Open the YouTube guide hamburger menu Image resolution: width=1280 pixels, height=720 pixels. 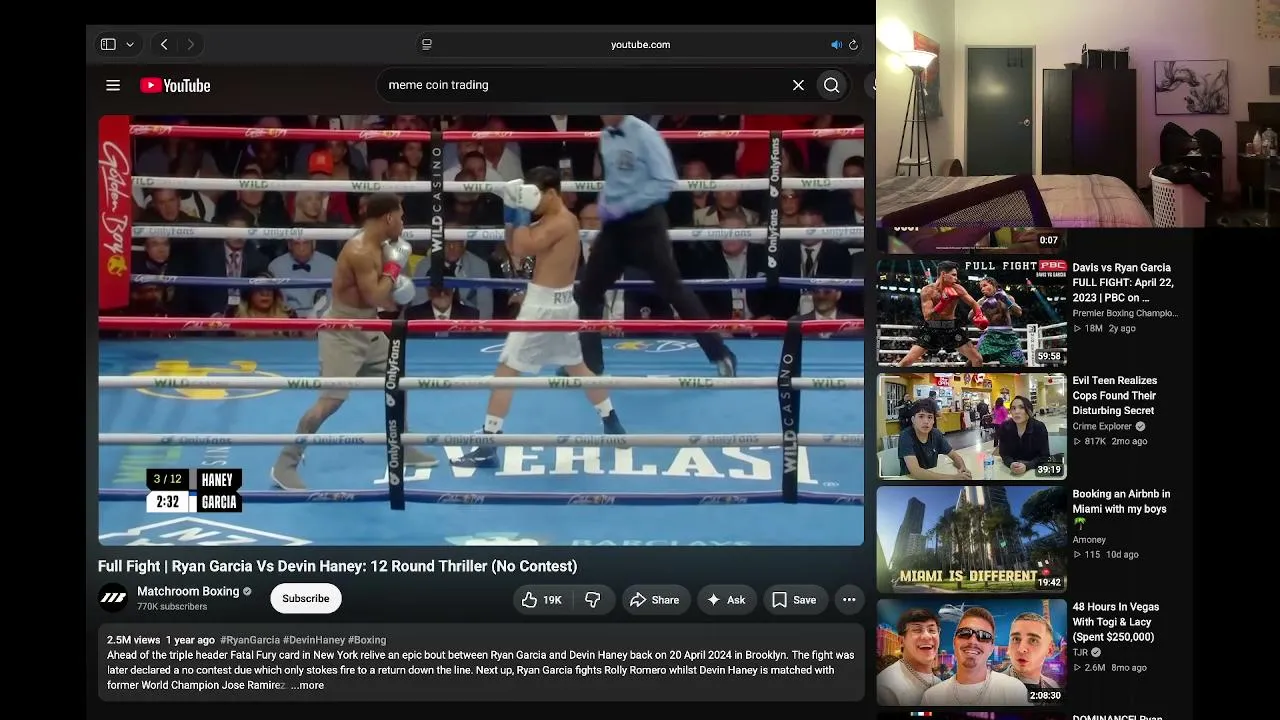coord(113,85)
